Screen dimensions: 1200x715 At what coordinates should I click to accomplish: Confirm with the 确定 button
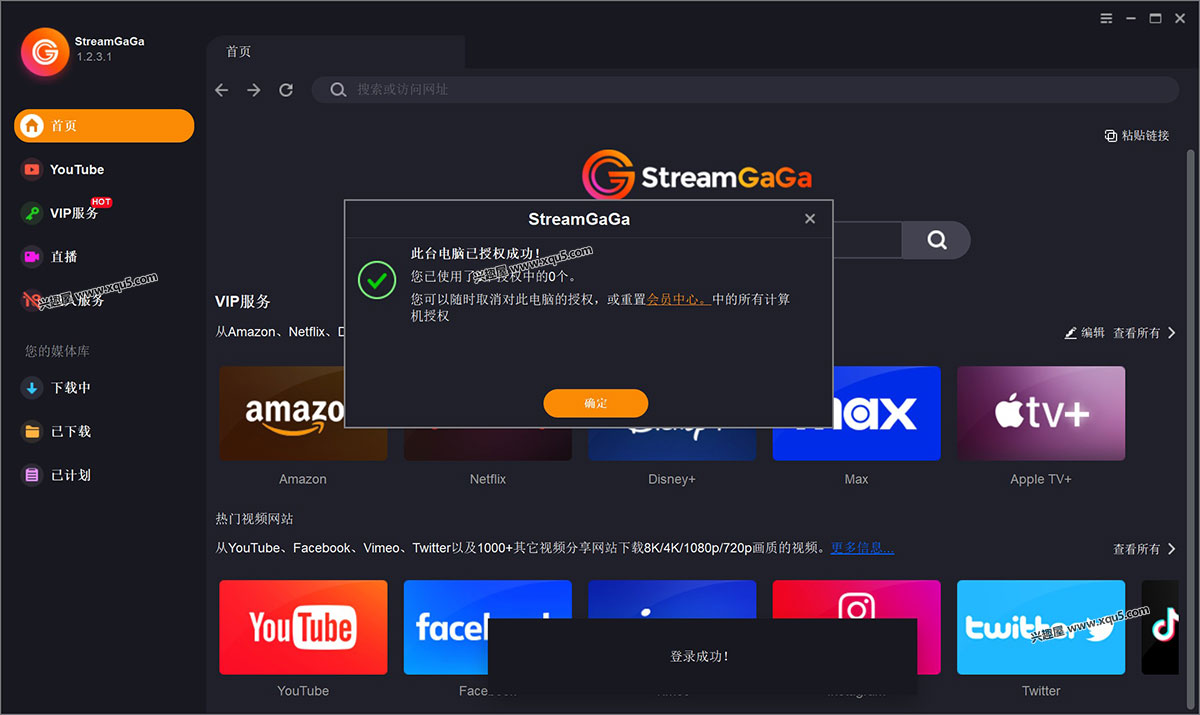tap(596, 403)
